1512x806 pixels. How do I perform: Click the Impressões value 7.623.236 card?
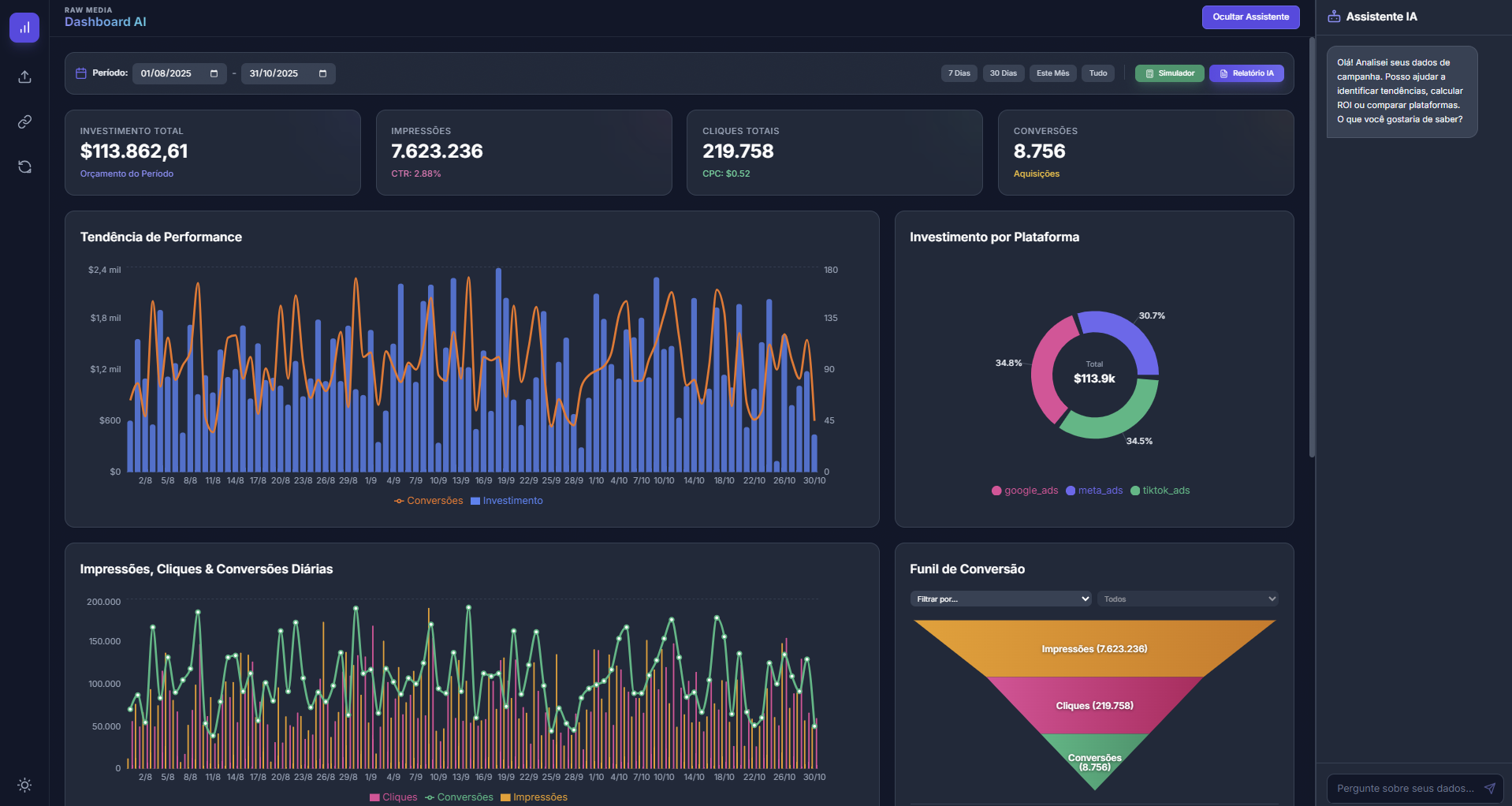[x=437, y=151]
